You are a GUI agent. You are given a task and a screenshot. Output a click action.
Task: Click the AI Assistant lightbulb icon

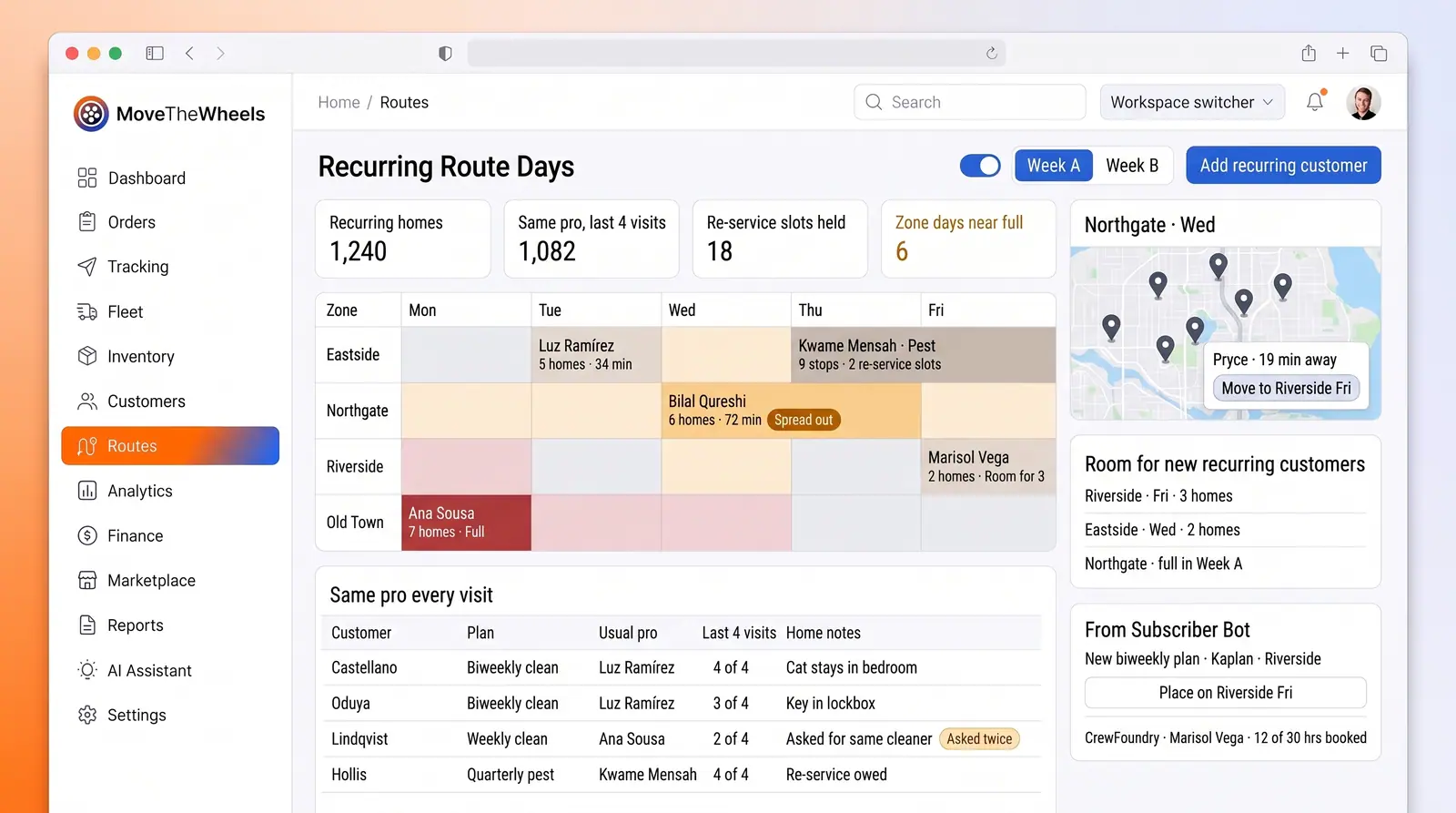[x=87, y=670]
